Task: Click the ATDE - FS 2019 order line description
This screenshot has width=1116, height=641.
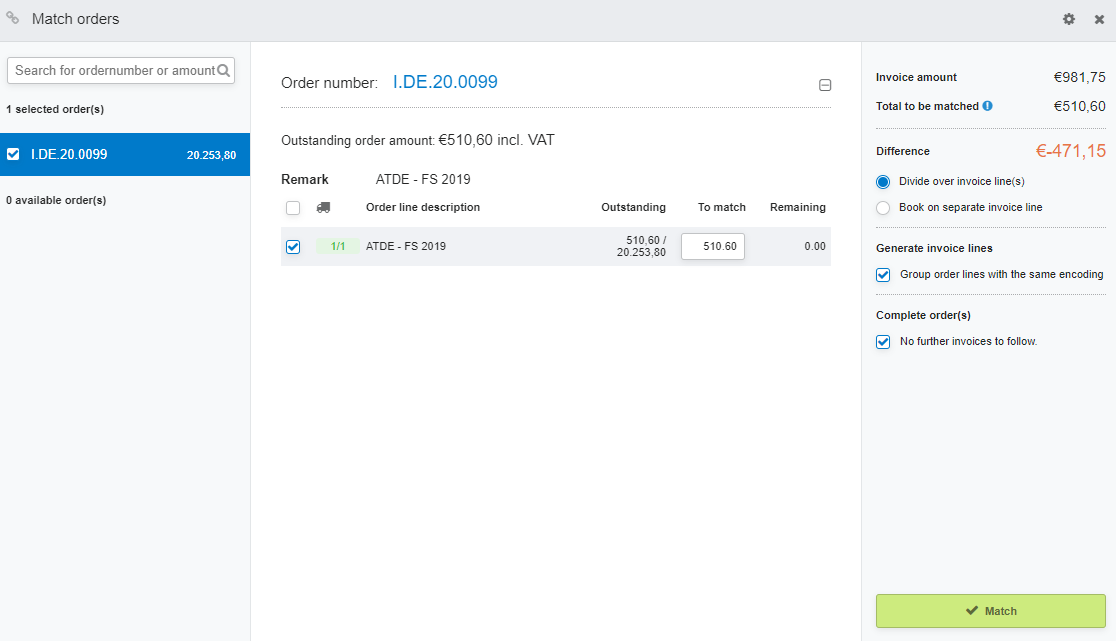Action: click(x=406, y=246)
